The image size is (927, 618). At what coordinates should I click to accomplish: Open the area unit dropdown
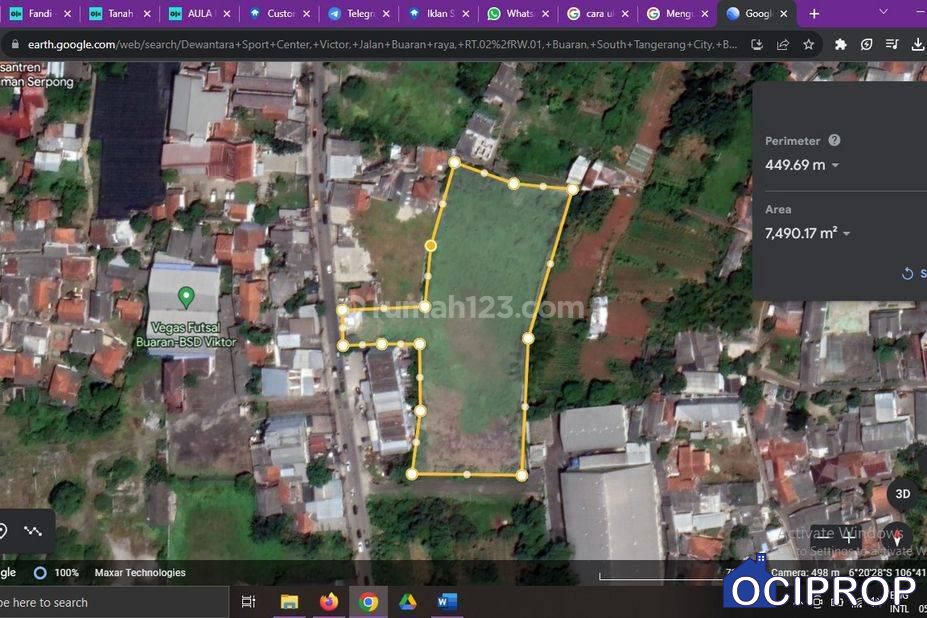[x=846, y=234]
